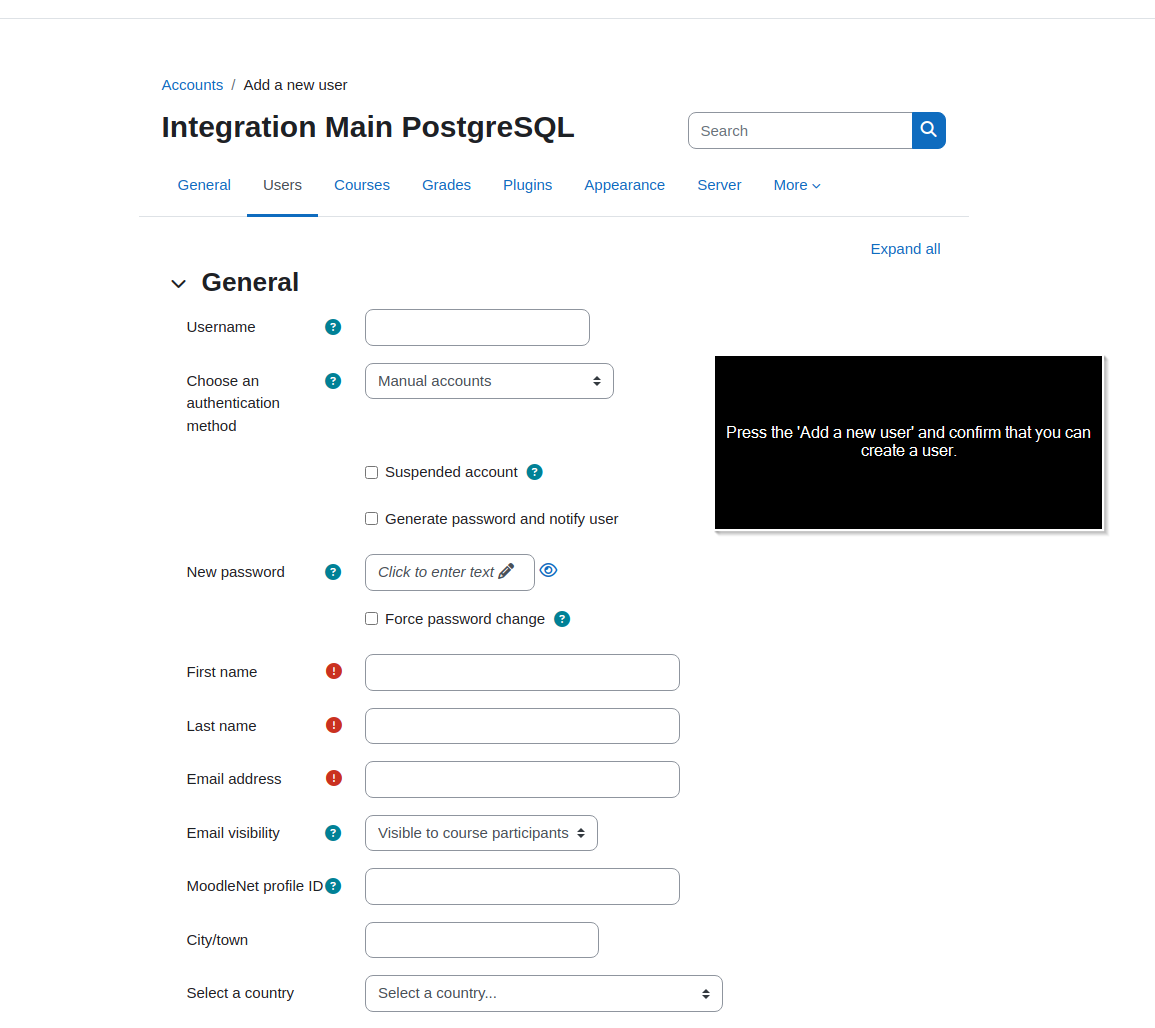Switch to the General admin tab
This screenshot has height=1028, width=1155.
coord(204,186)
